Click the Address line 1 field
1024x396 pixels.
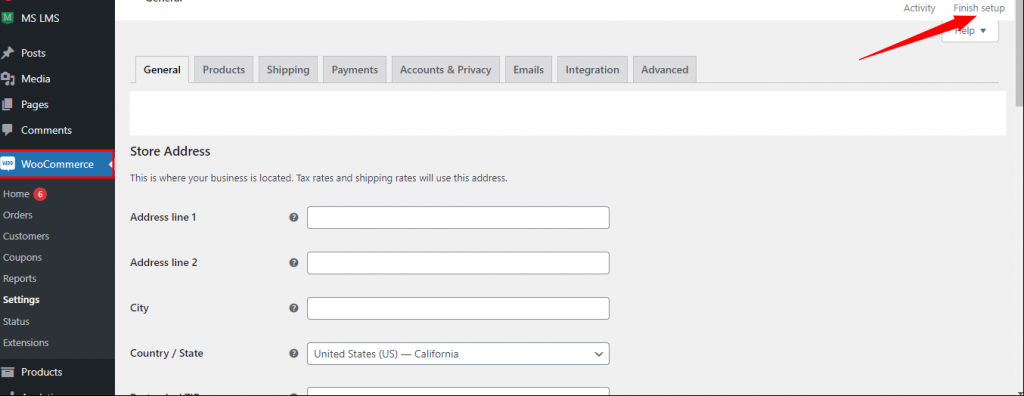(458, 218)
